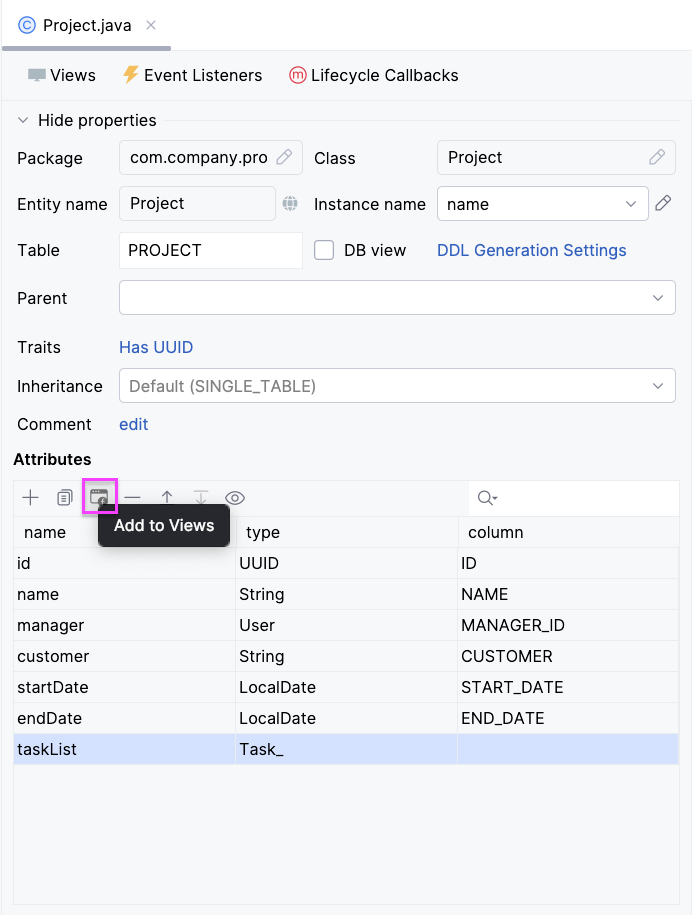
Task: Select the taskList attribute row
Action: click(120, 749)
